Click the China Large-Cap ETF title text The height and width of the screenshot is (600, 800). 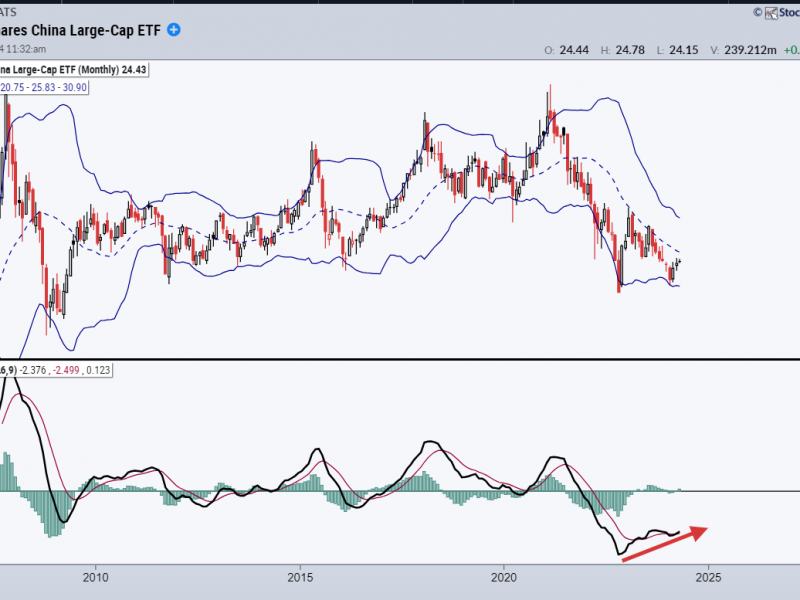(81, 31)
